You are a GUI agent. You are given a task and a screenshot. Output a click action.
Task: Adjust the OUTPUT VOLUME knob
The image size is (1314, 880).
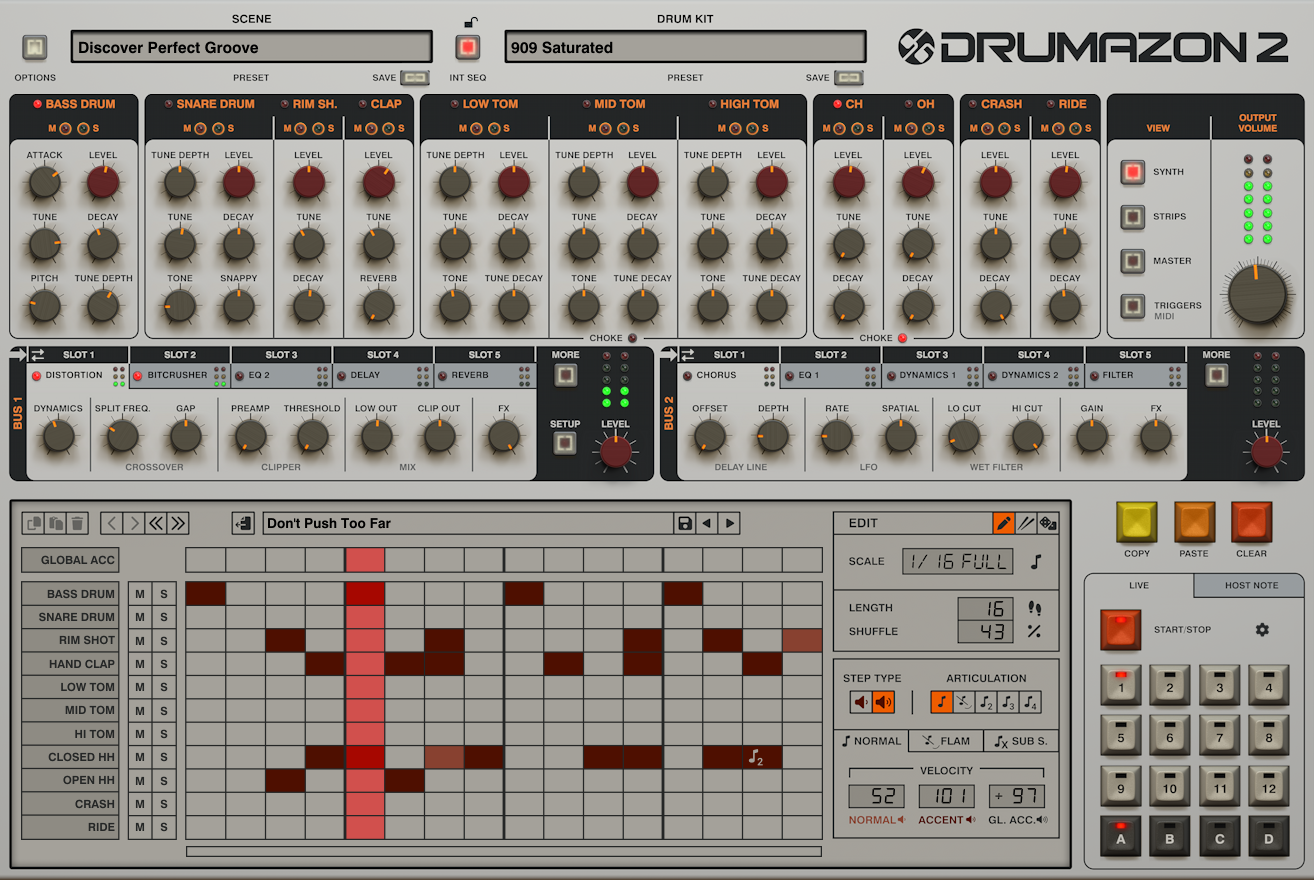1257,295
